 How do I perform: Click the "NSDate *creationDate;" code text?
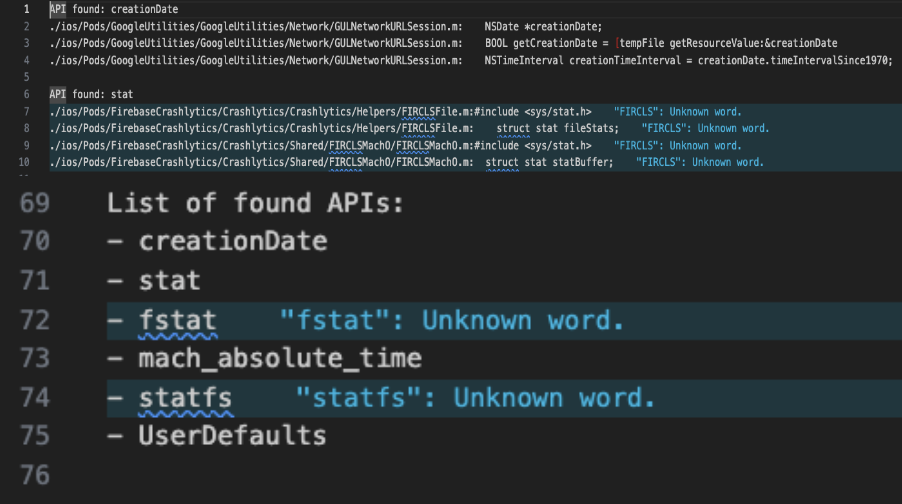543,26
